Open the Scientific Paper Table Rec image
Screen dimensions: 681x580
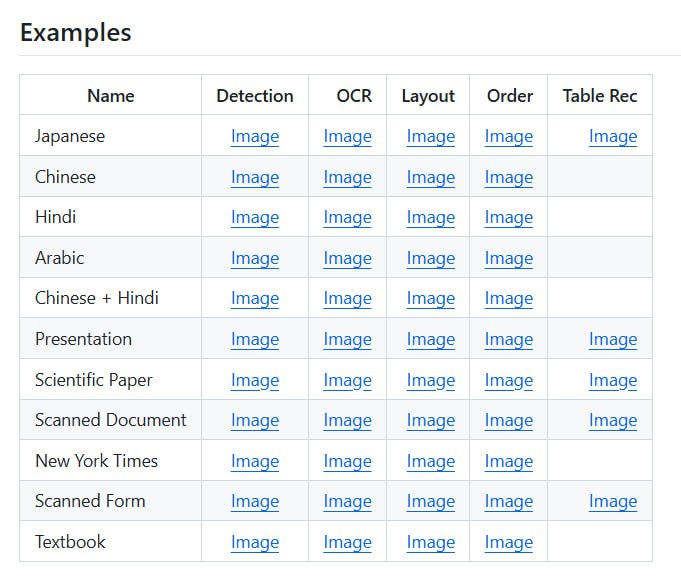[x=612, y=380]
